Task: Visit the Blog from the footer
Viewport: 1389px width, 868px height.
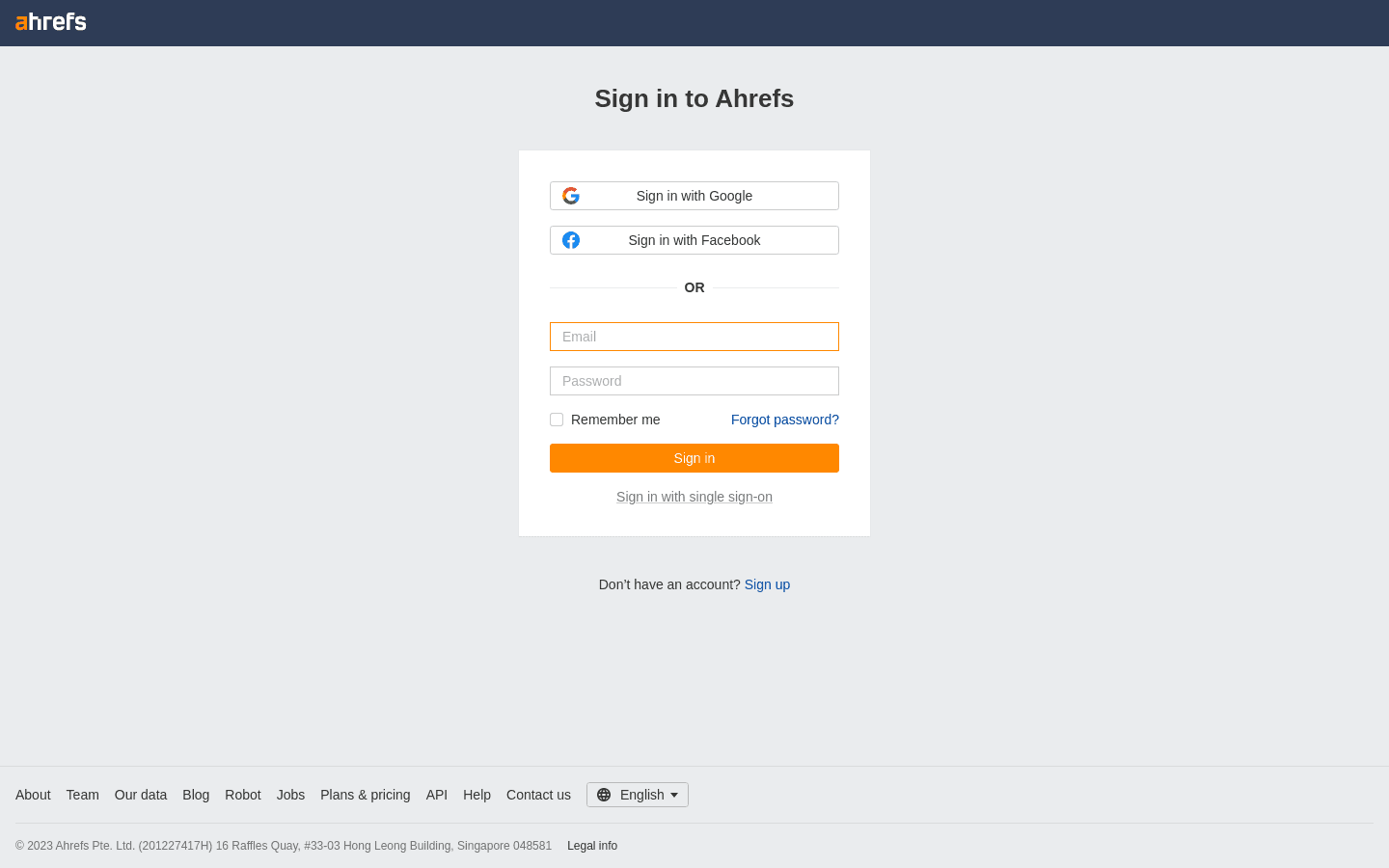Action: click(x=196, y=795)
